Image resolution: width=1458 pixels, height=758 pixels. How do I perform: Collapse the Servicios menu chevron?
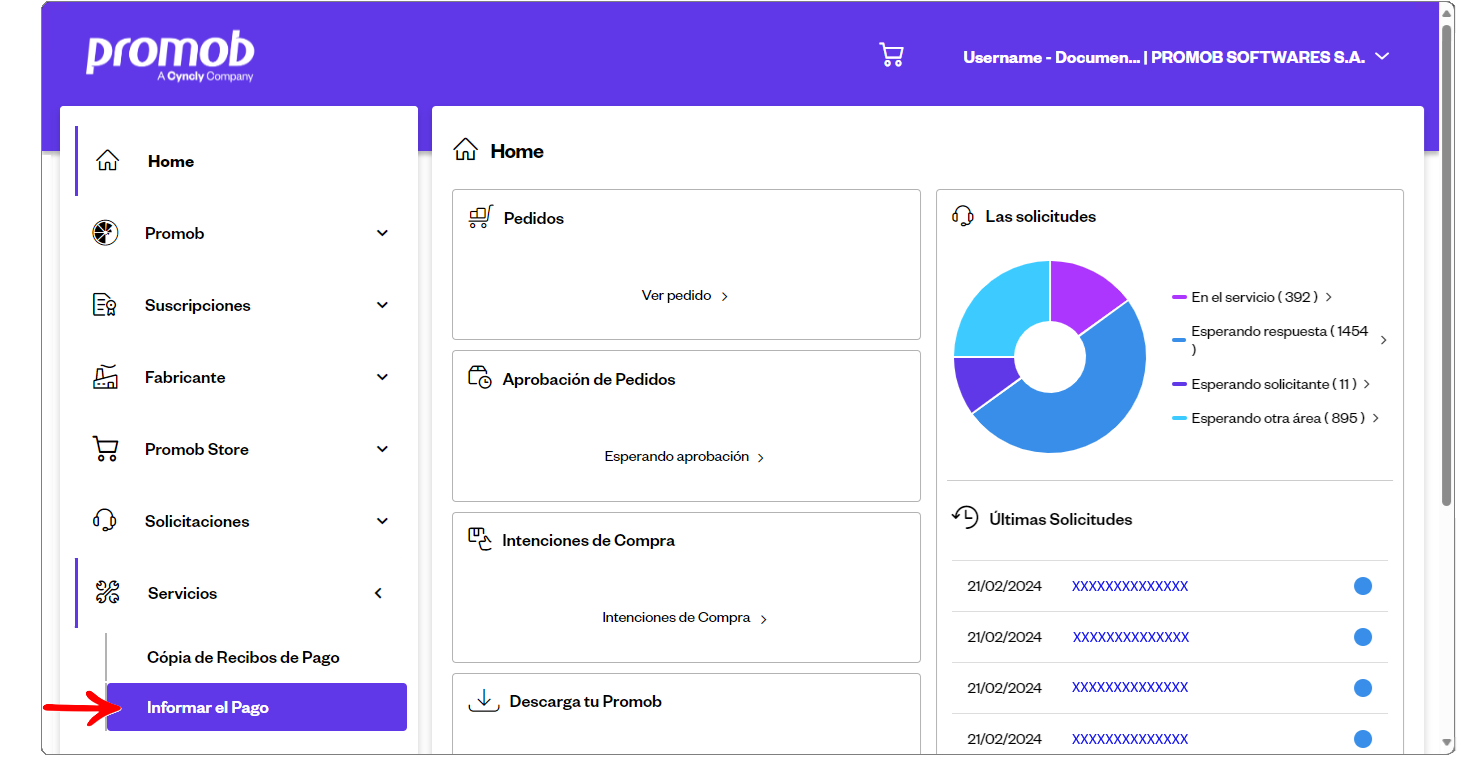[x=378, y=593]
